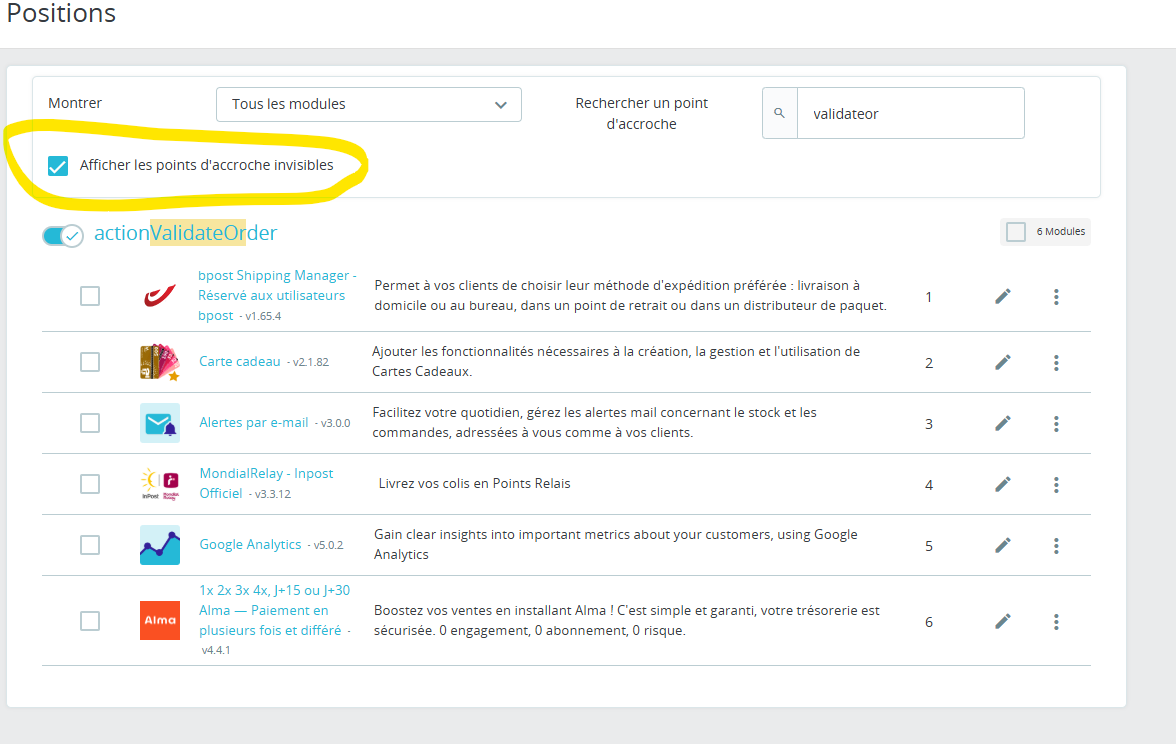
Task: Toggle the actionValidateOrder hook switch
Action: [62, 236]
